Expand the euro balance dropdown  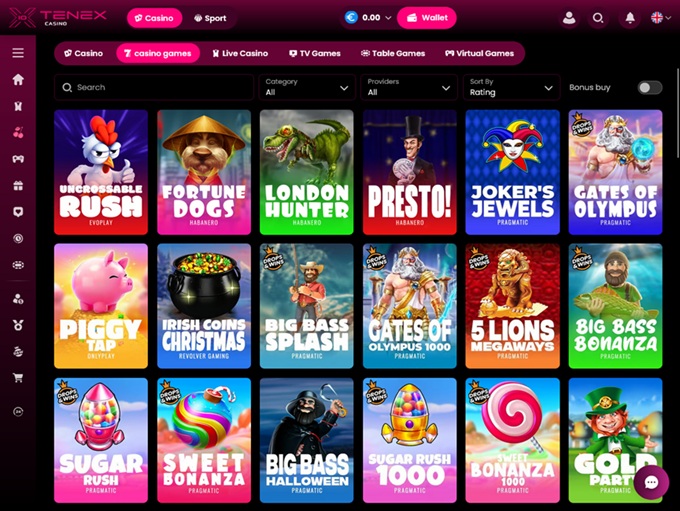click(x=368, y=18)
